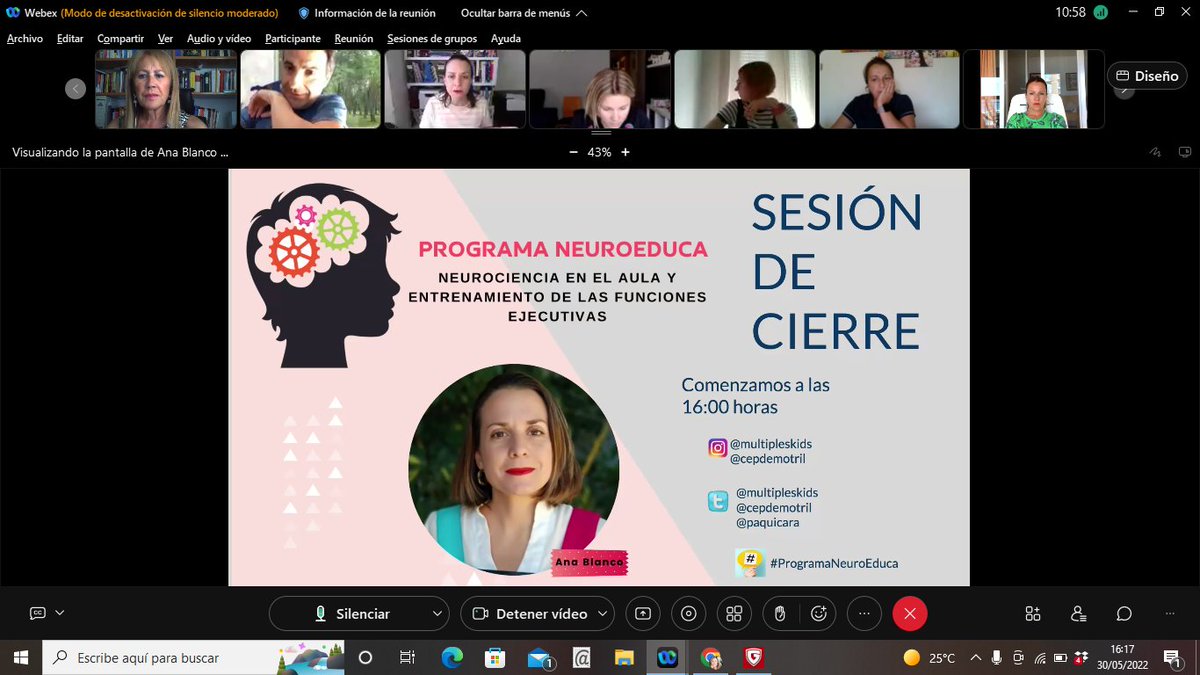
Task: Switch to Webex taskbar icon
Action: point(668,657)
